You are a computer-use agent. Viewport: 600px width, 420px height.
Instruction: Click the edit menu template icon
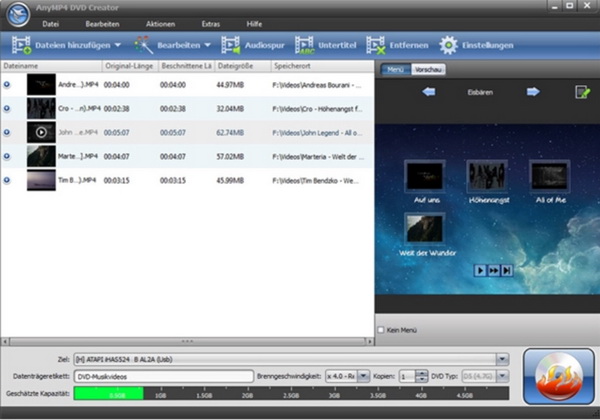[x=583, y=92]
